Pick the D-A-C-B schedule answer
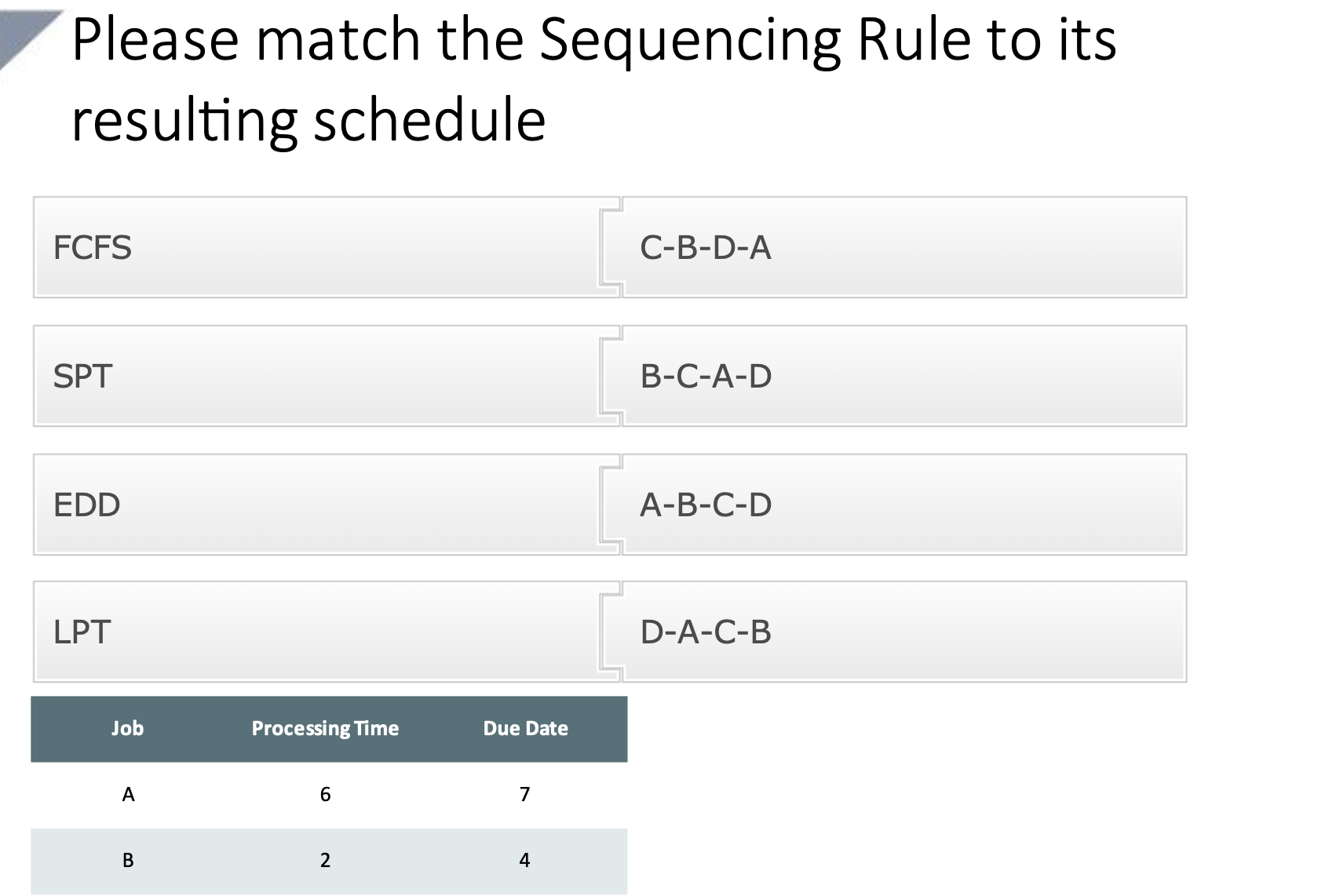This screenshot has height=896, width=1336. tap(903, 632)
